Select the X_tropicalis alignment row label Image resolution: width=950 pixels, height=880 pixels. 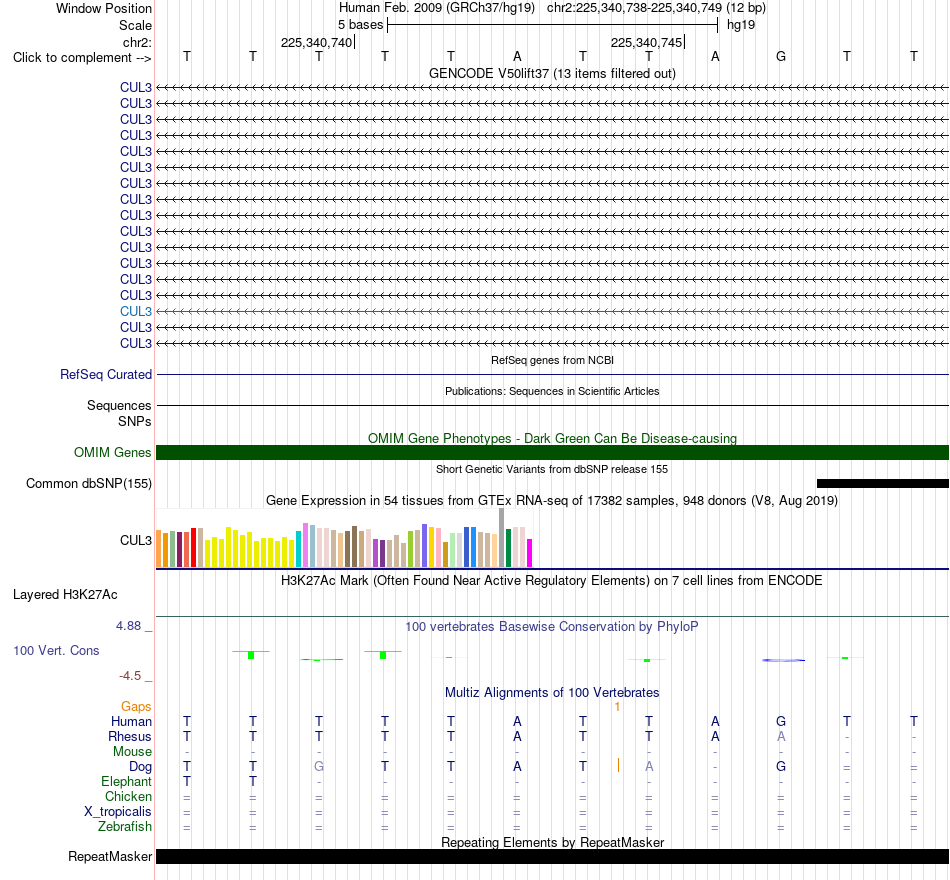[x=118, y=812]
